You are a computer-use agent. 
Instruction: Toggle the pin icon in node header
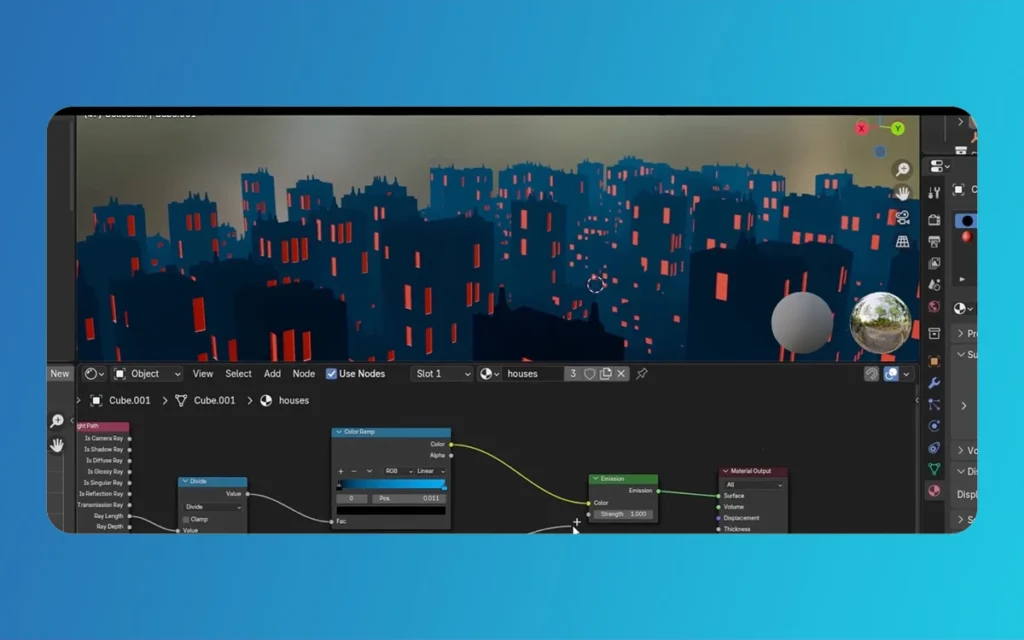point(641,374)
